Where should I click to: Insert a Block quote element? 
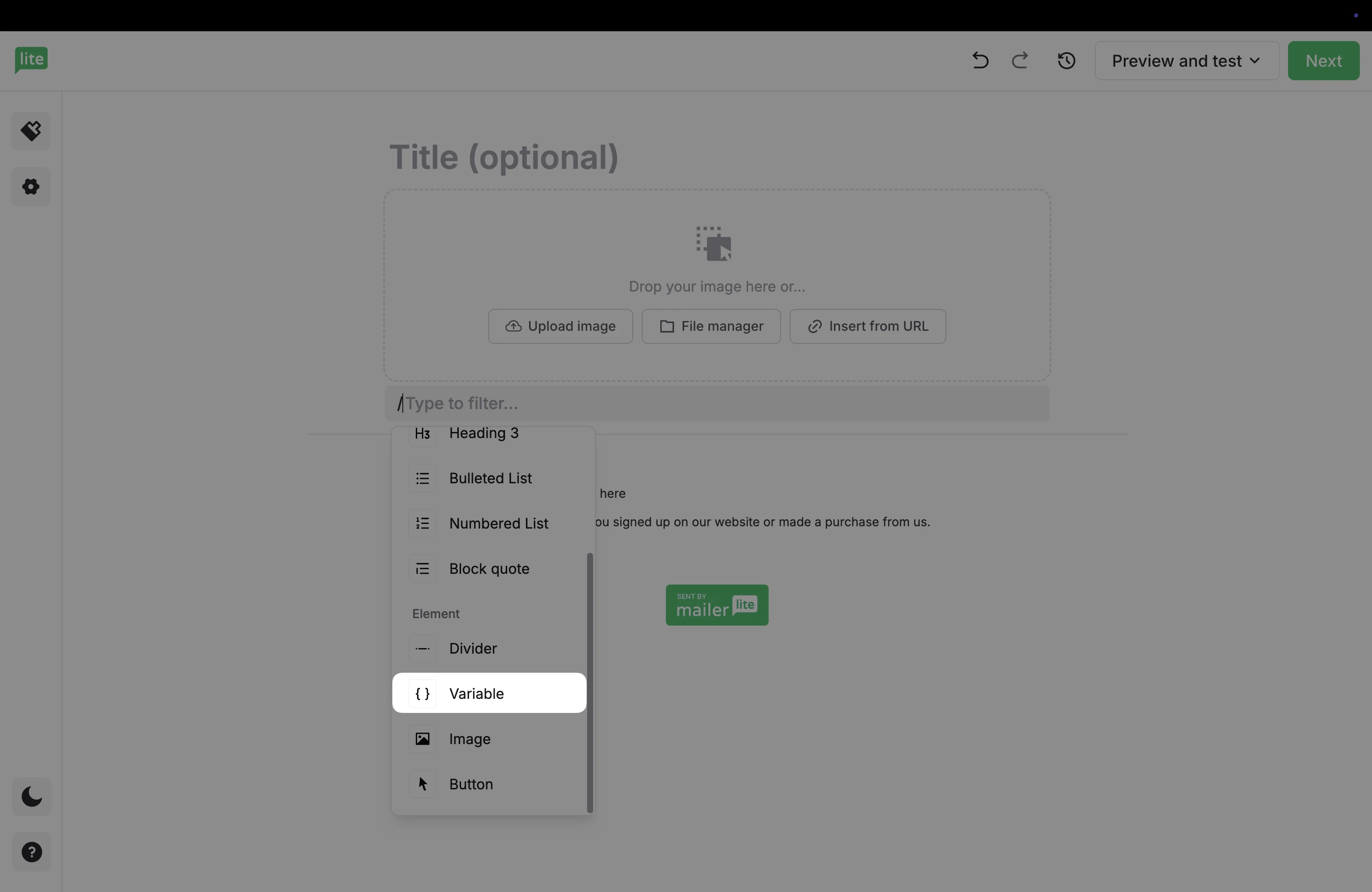tap(489, 569)
